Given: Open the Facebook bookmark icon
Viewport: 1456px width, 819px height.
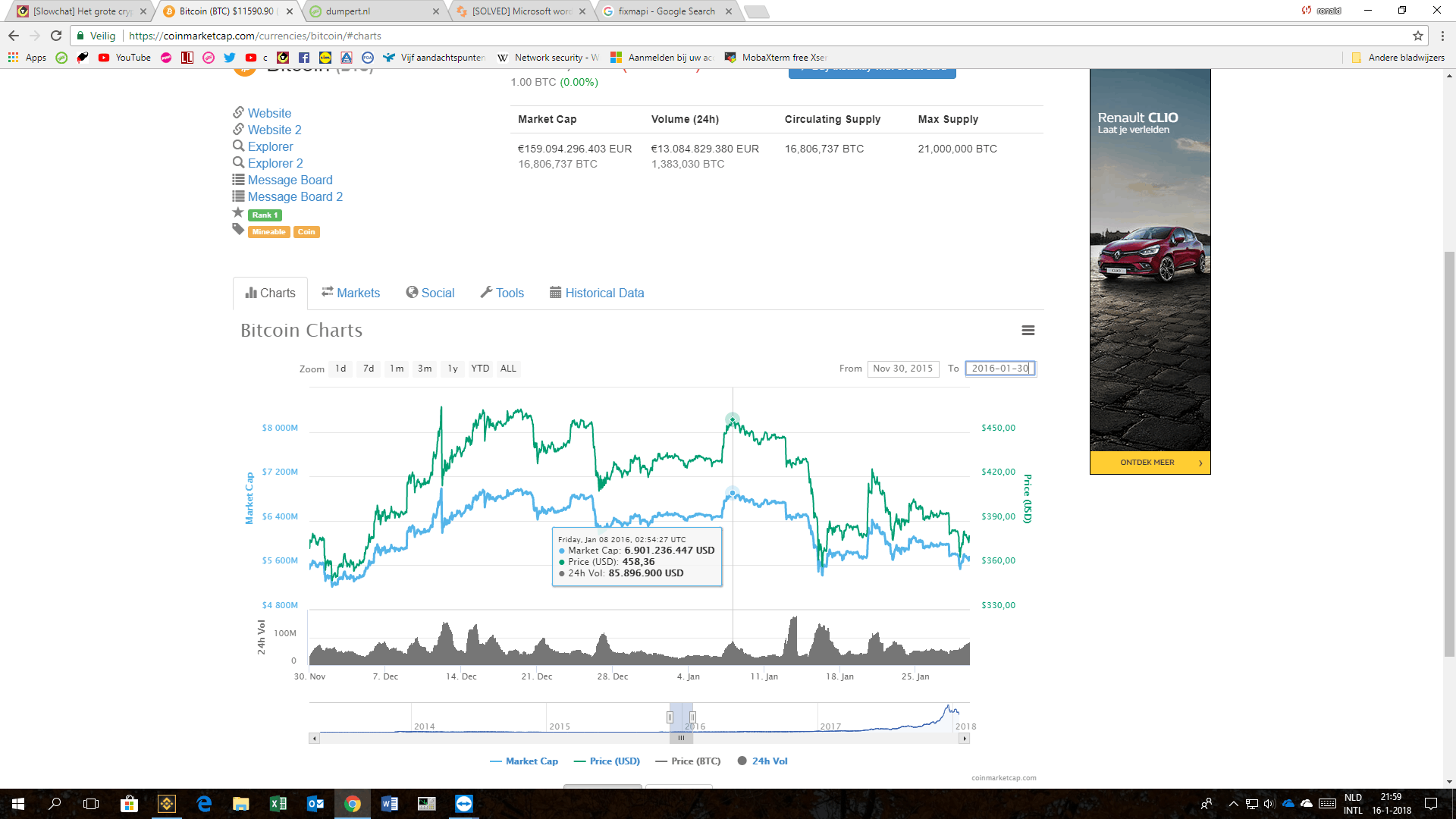Looking at the screenshot, I should [304, 58].
